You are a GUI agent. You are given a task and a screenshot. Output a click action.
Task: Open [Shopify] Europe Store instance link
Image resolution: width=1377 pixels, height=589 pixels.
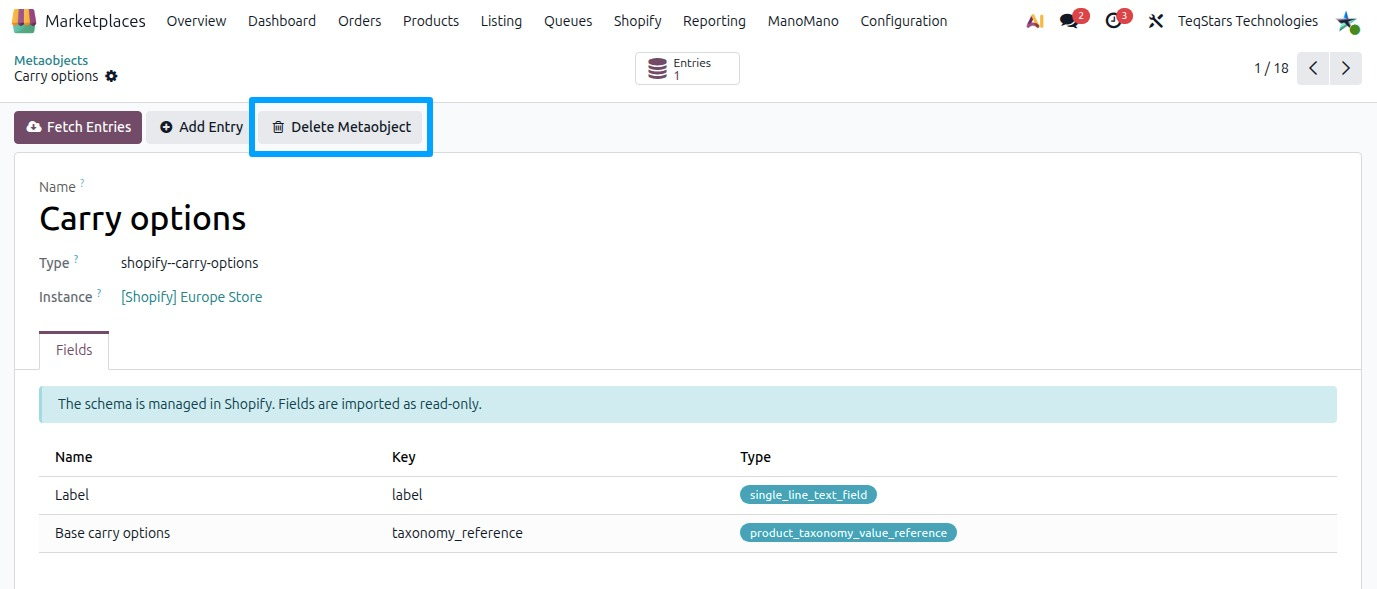(x=192, y=297)
